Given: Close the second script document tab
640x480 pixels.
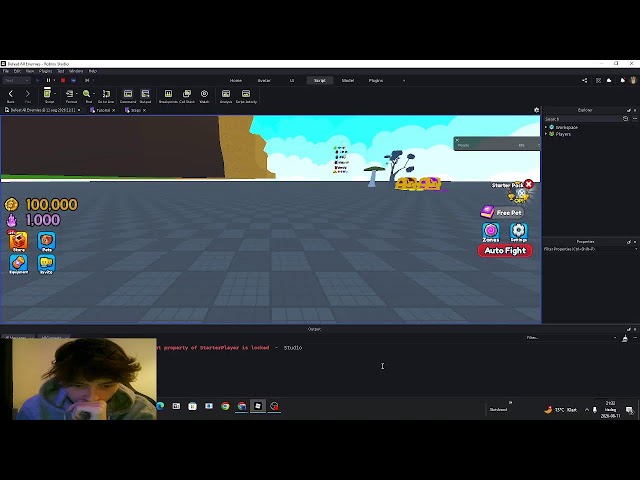Looking at the screenshot, I should coord(144,110).
